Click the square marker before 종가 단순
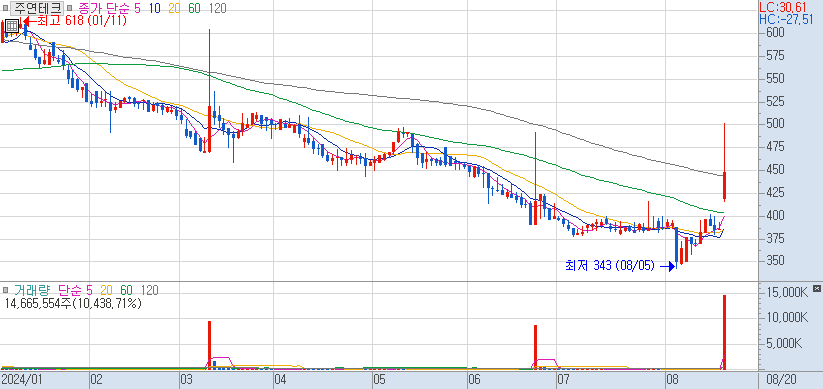The image size is (823, 389). click(70, 8)
